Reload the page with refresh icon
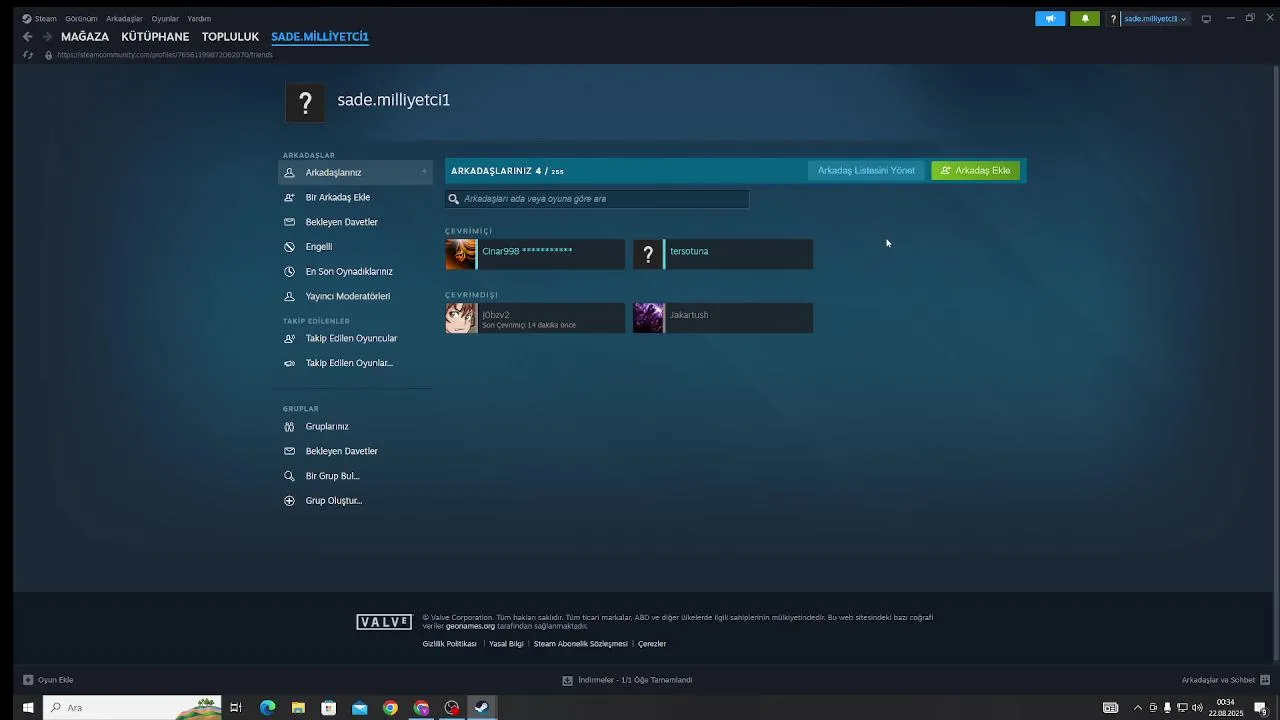The height and width of the screenshot is (720, 1280). [28, 55]
